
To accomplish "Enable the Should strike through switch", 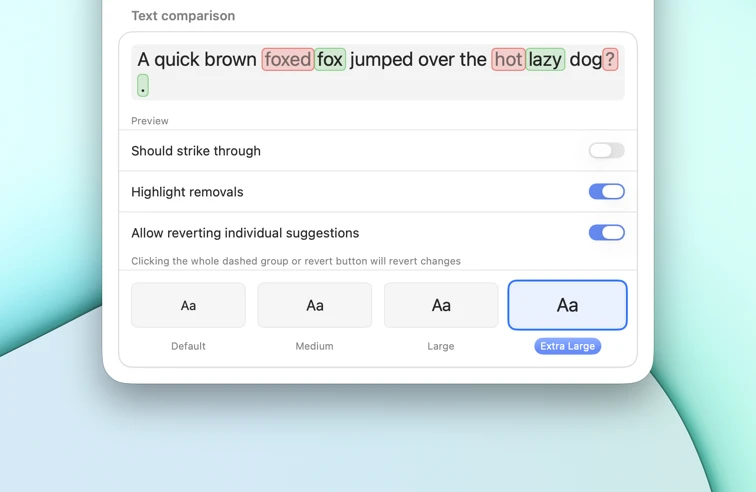I will (x=607, y=150).
